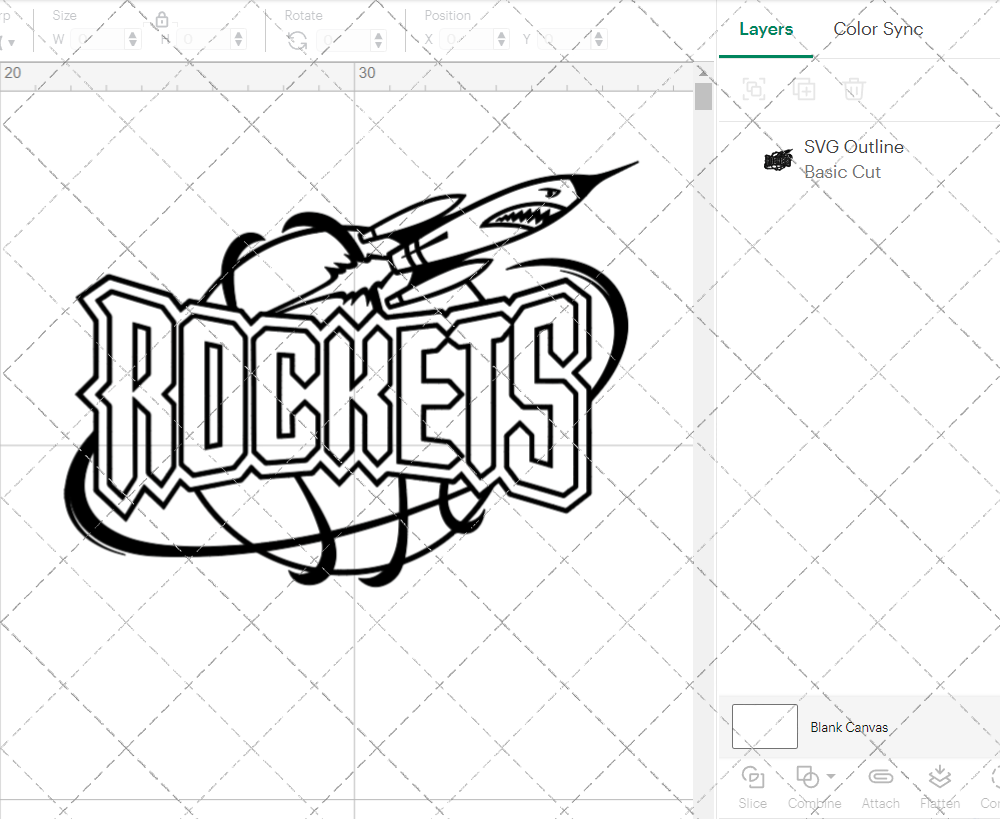
Task: Select the Slice tool
Action: [x=752, y=787]
